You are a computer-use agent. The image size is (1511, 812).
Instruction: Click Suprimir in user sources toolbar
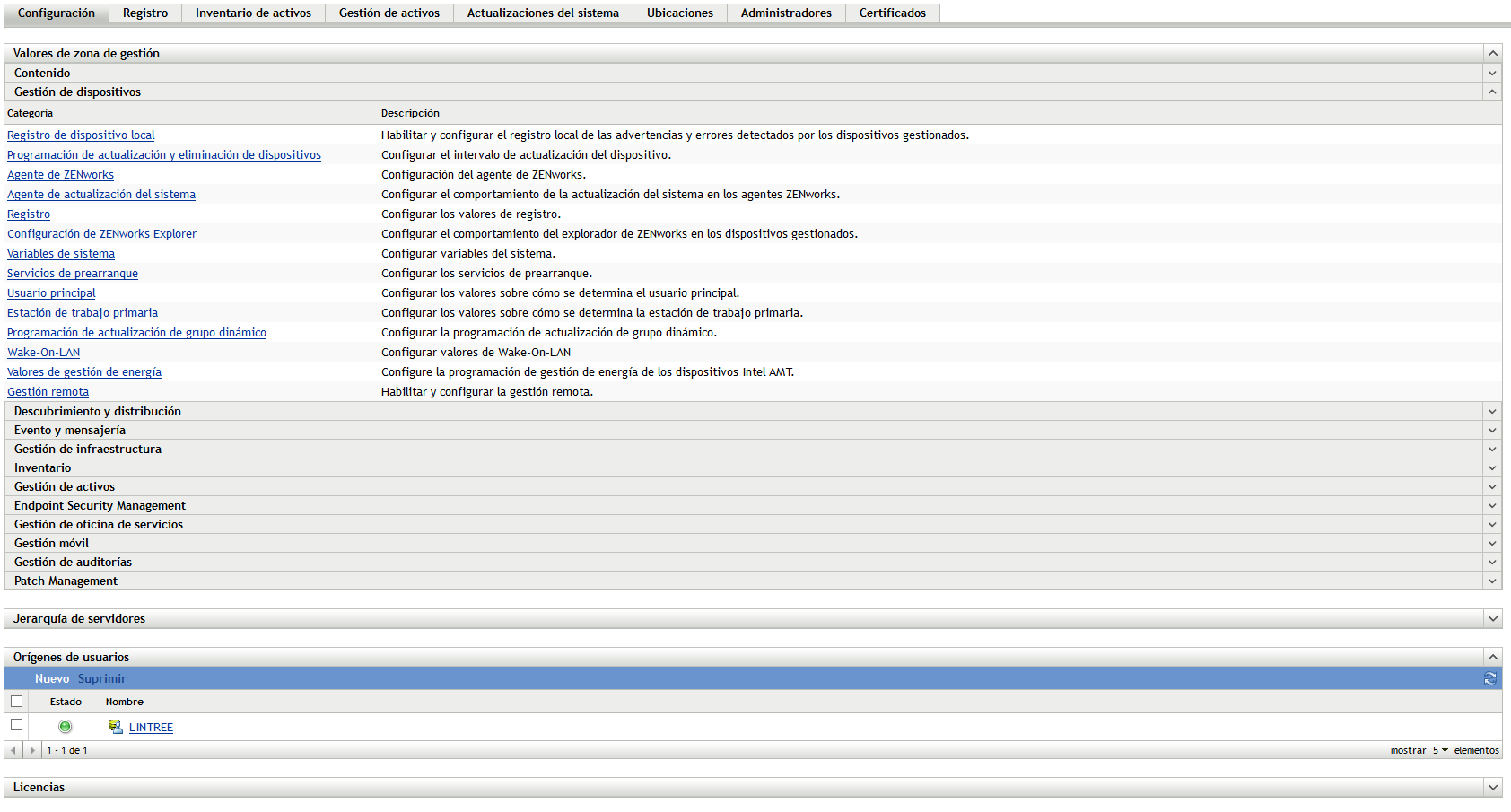coord(102,679)
